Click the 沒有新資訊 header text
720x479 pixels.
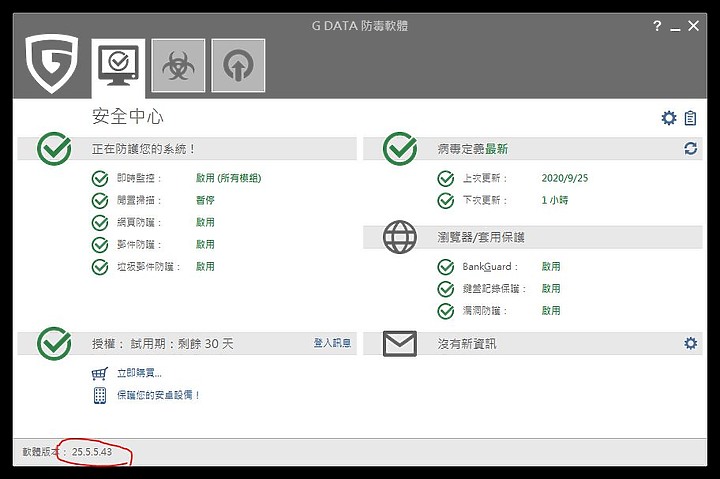[x=467, y=344]
